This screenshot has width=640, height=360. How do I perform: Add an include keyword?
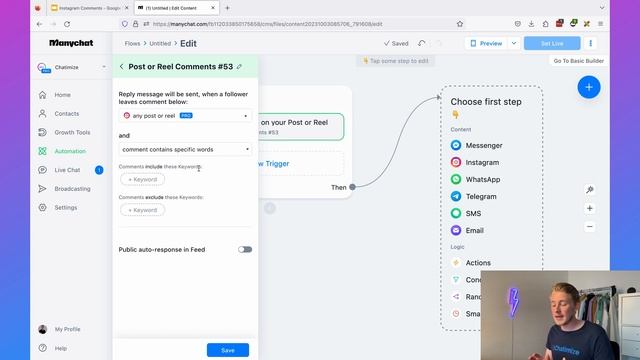coord(142,179)
